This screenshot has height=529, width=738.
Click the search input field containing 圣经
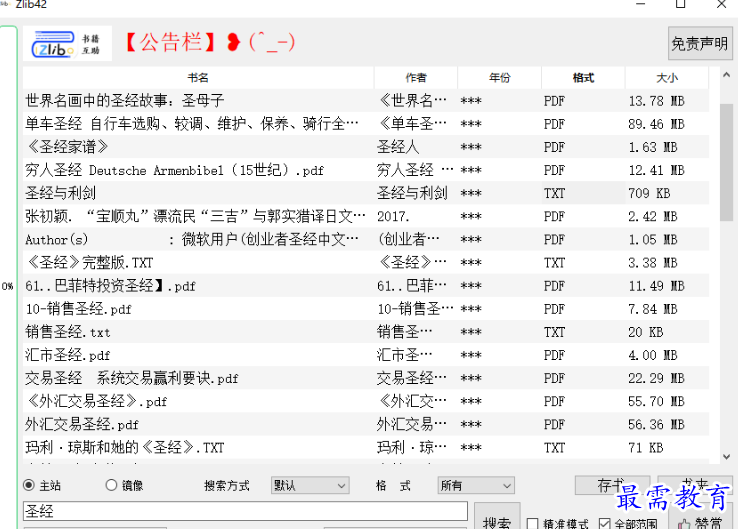(x=245, y=511)
